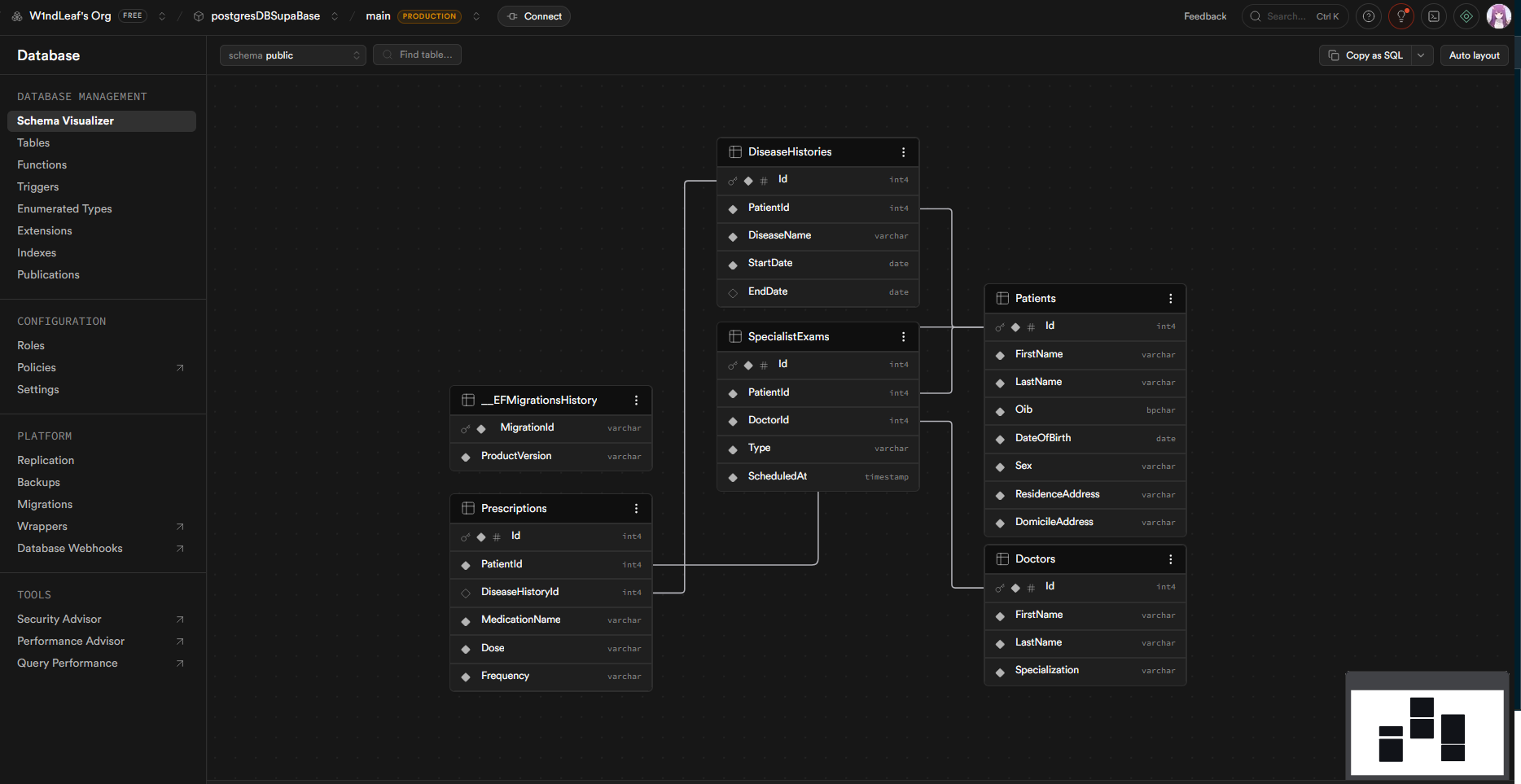Open the help icon in top bar
The width and height of the screenshot is (1521, 784).
[1369, 16]
